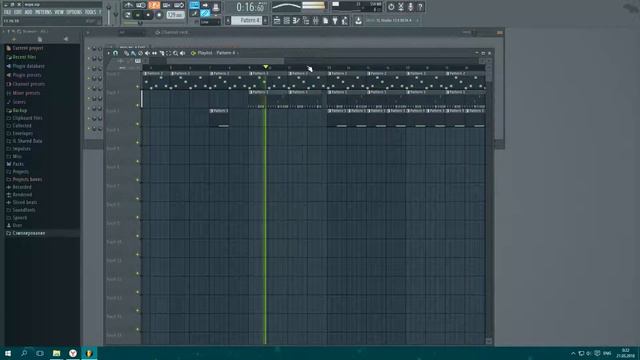Mute Track 1 with its green dot
This screenshot has height=360, width=640.
138,87
